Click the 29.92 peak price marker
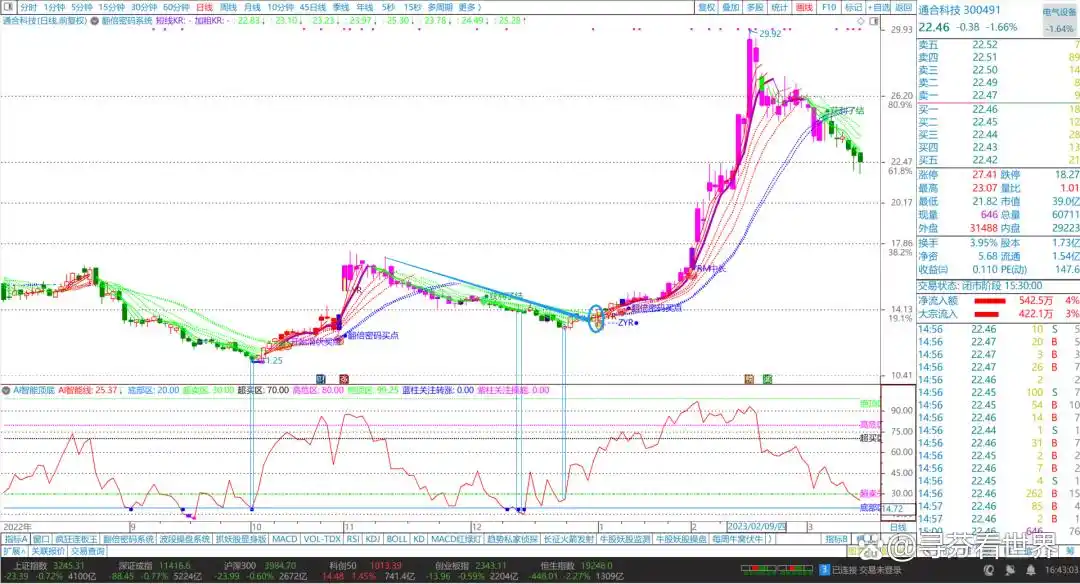The image size is (1080, 584). (768, 34)
